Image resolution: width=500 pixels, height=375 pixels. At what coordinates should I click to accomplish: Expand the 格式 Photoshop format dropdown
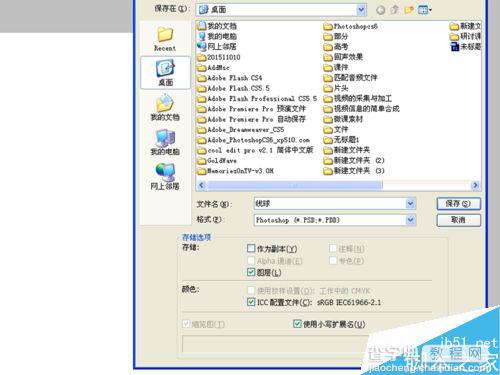tap(410, 220)
